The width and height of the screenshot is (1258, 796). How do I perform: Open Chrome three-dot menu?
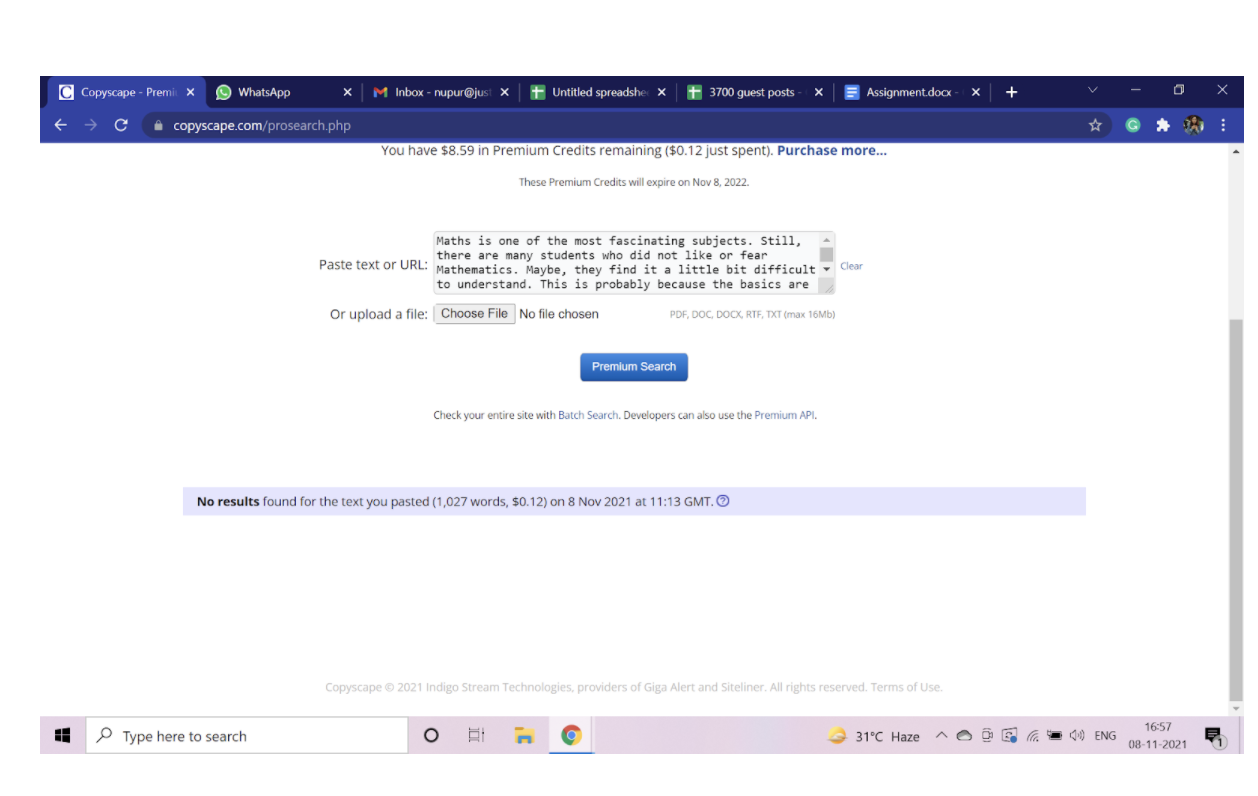tap(1223, 125)
